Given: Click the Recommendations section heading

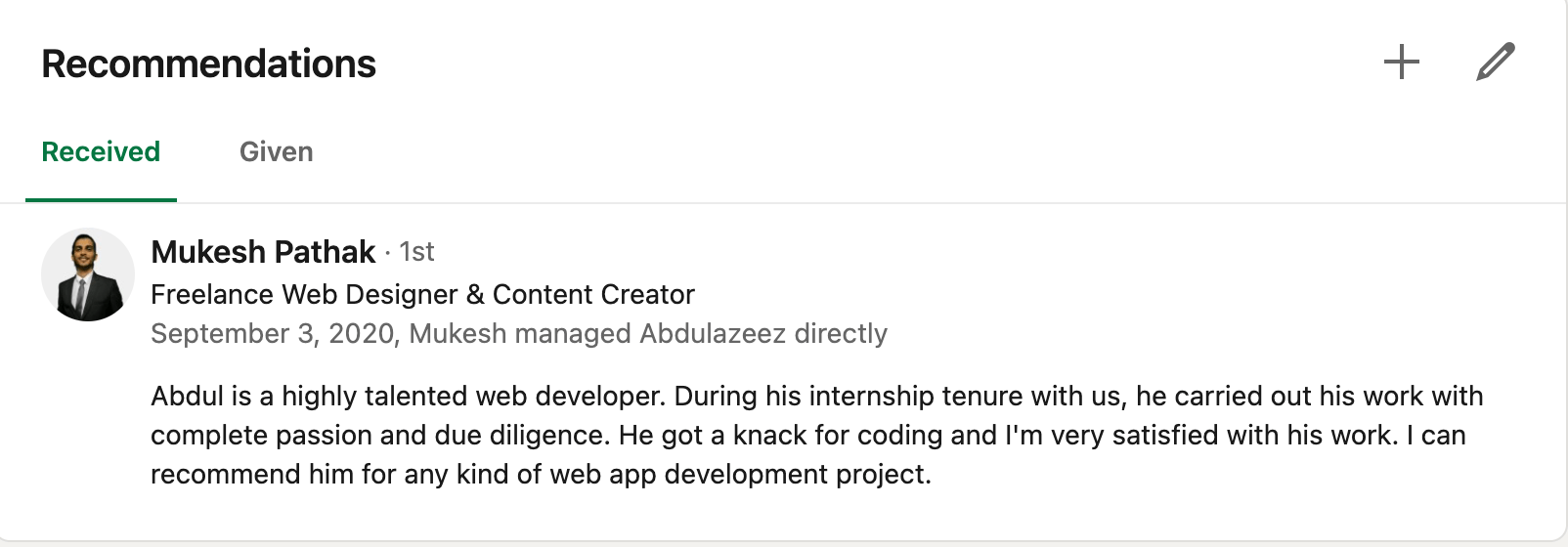Looking at the screenshot, I should pyautogui.click(x=208, y=64).
